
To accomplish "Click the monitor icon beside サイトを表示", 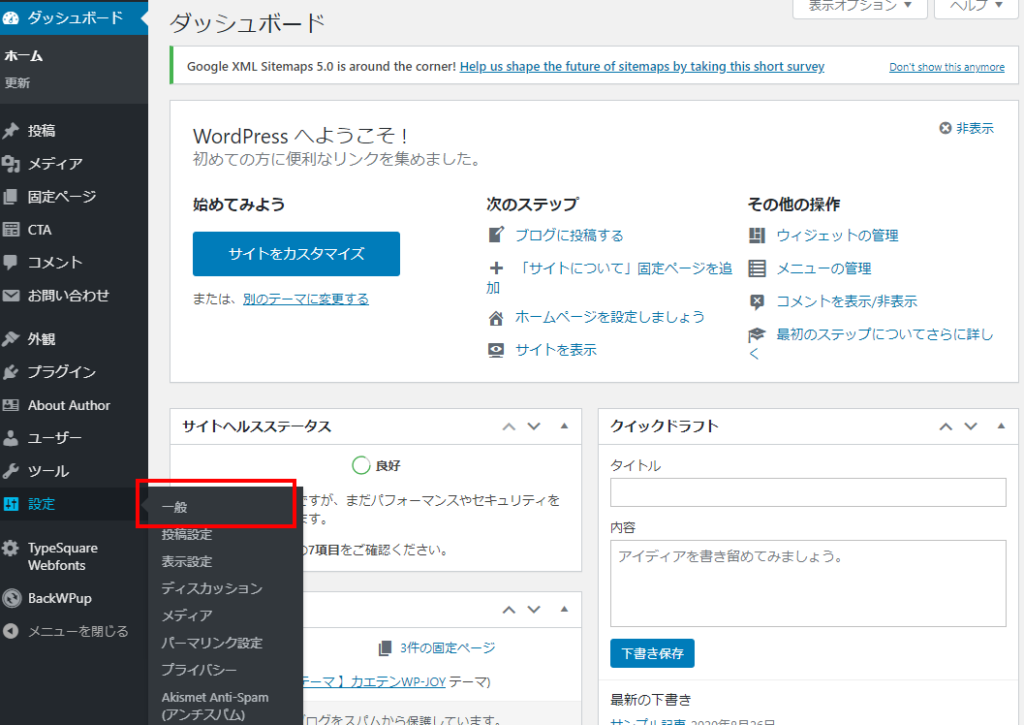I will [x=496, y=350].
